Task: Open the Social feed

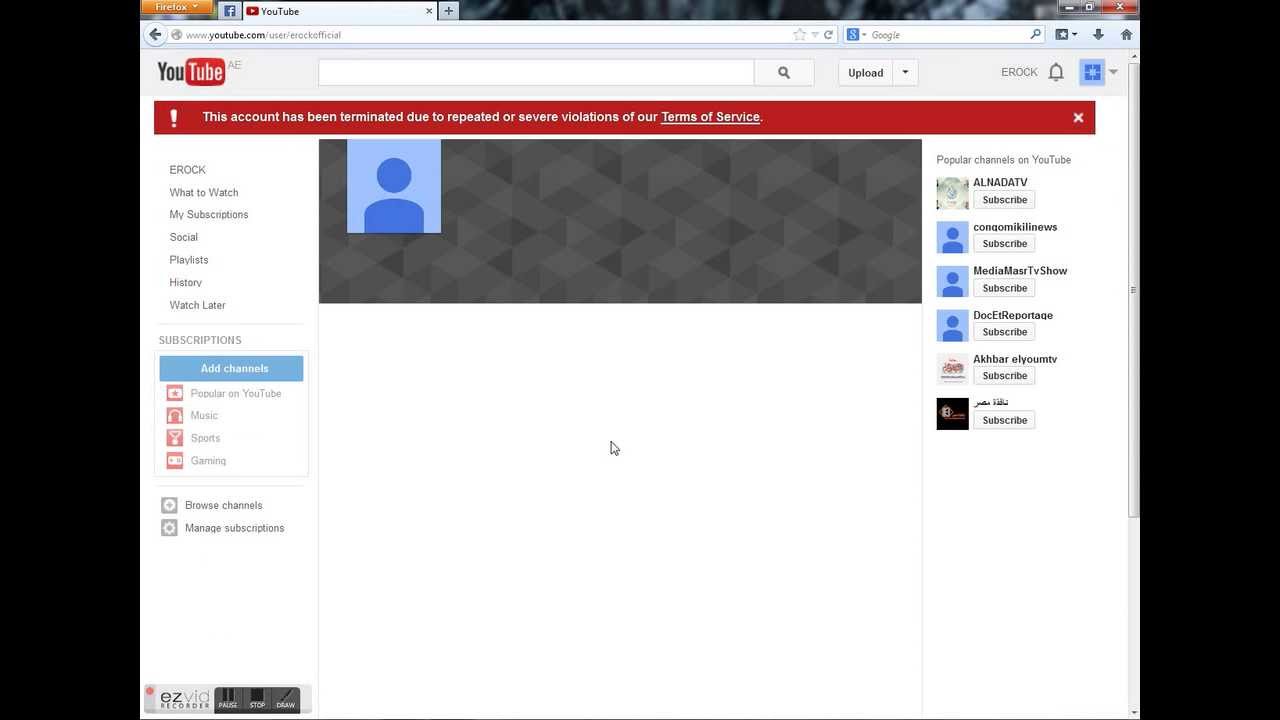Action: (184, 237)
